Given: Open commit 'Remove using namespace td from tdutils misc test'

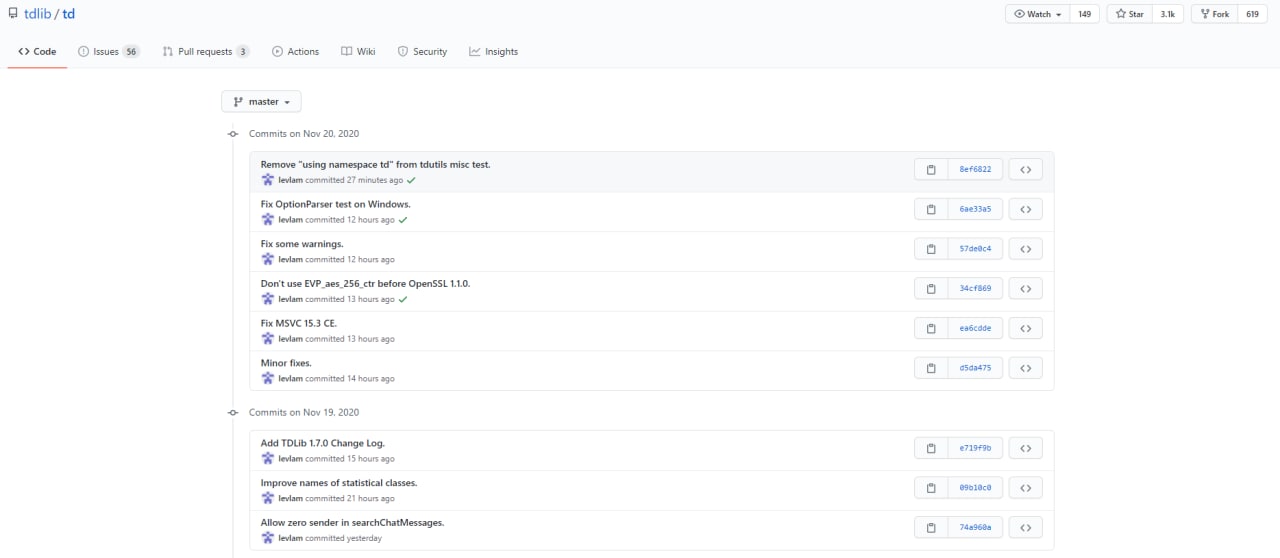Looking at the screenshot, I should click(375, 164).
